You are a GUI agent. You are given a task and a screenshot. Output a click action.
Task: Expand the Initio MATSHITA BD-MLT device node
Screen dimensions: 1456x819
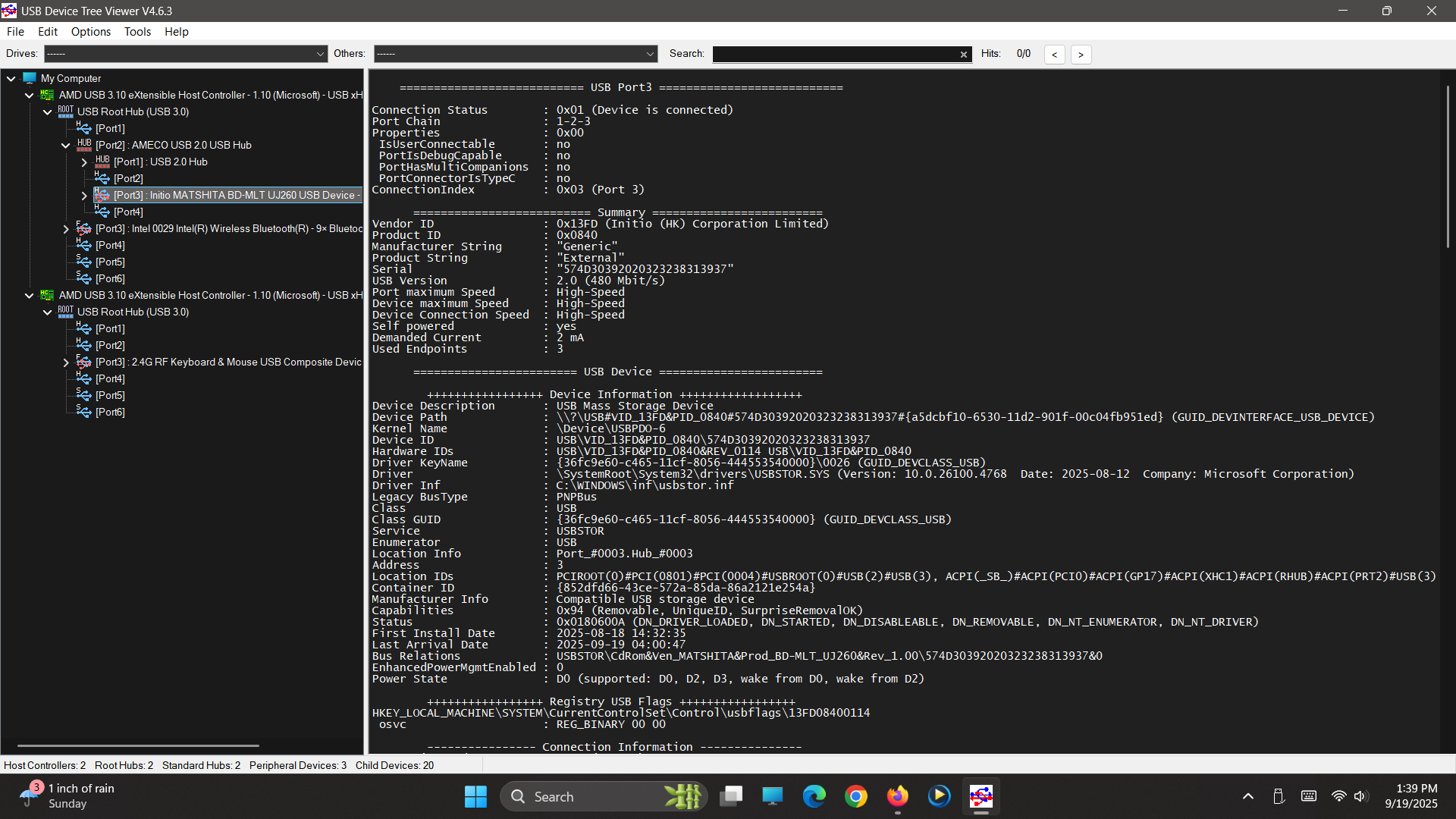pos(84,195)
